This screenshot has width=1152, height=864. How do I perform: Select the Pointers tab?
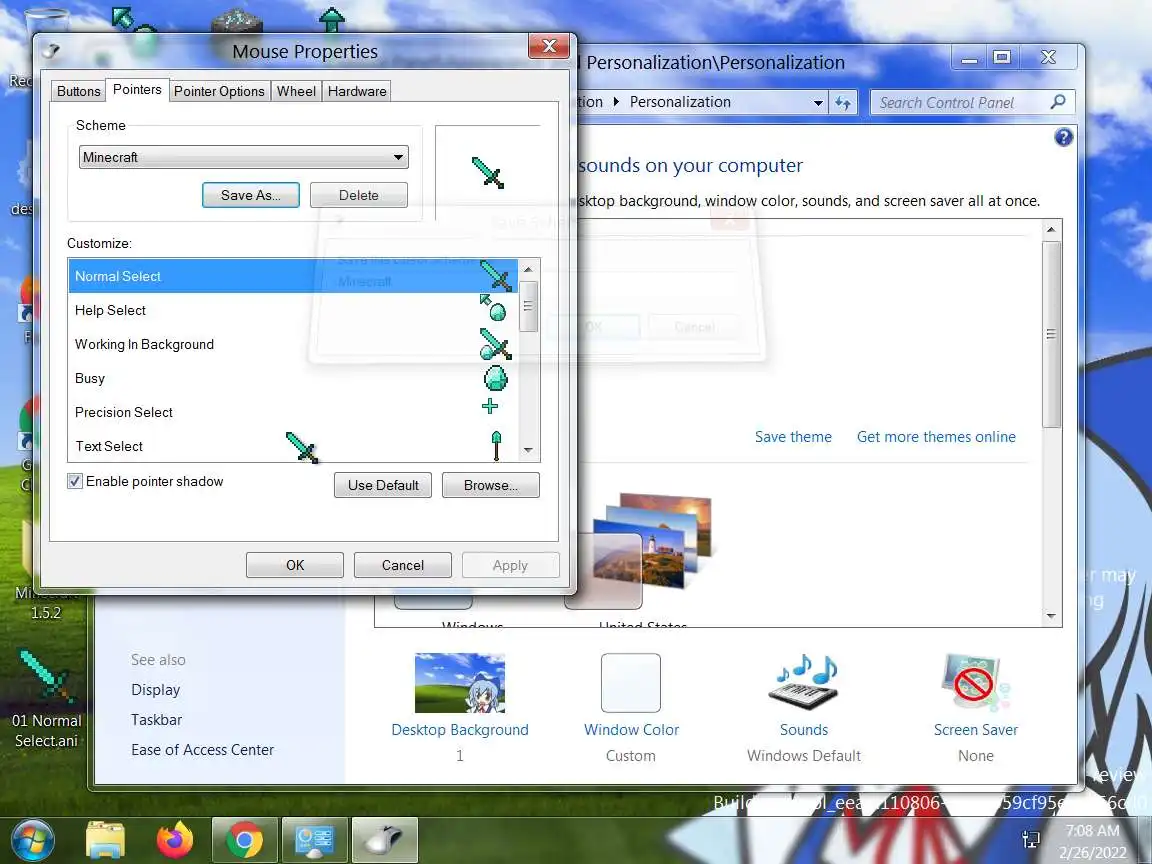tap(137, 90)
